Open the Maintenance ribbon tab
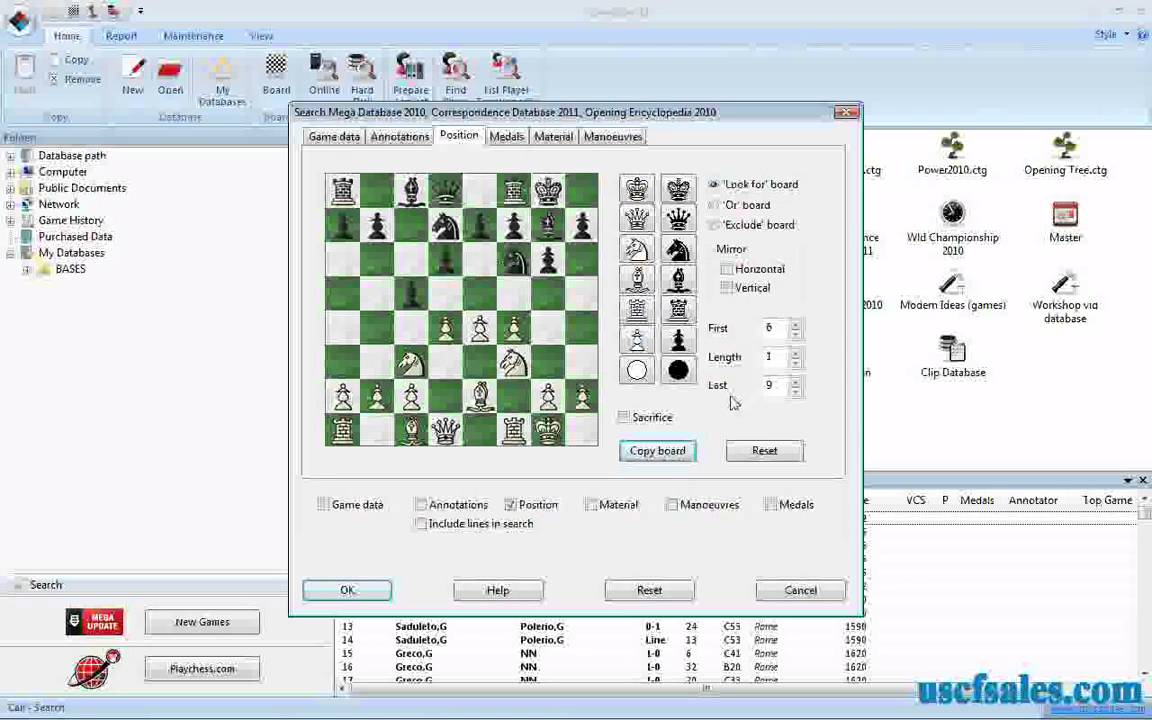The height and width of the screenshot is (720, 1152). pos(193,35)
